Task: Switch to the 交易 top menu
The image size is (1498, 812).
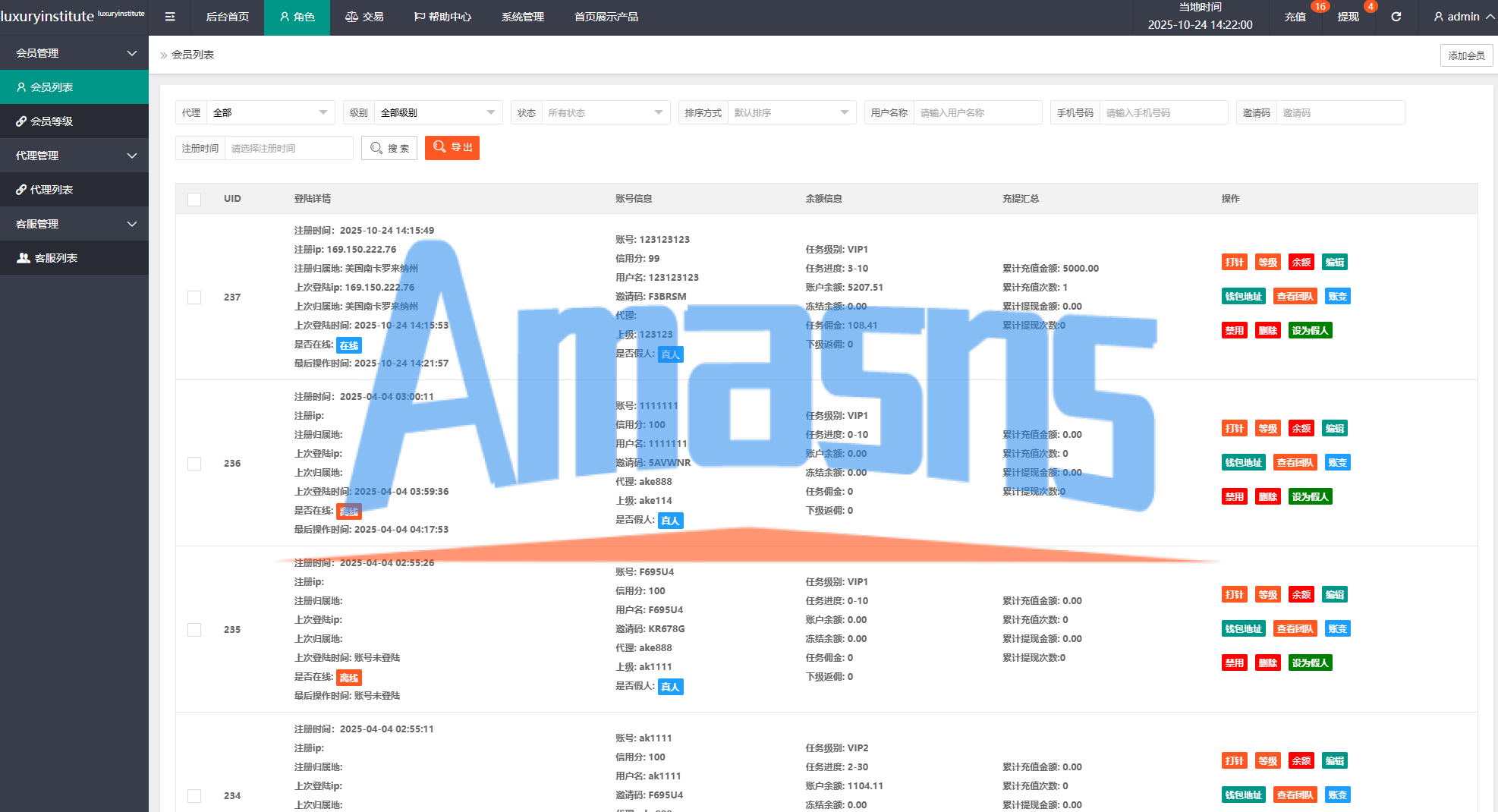Action: 364,17
